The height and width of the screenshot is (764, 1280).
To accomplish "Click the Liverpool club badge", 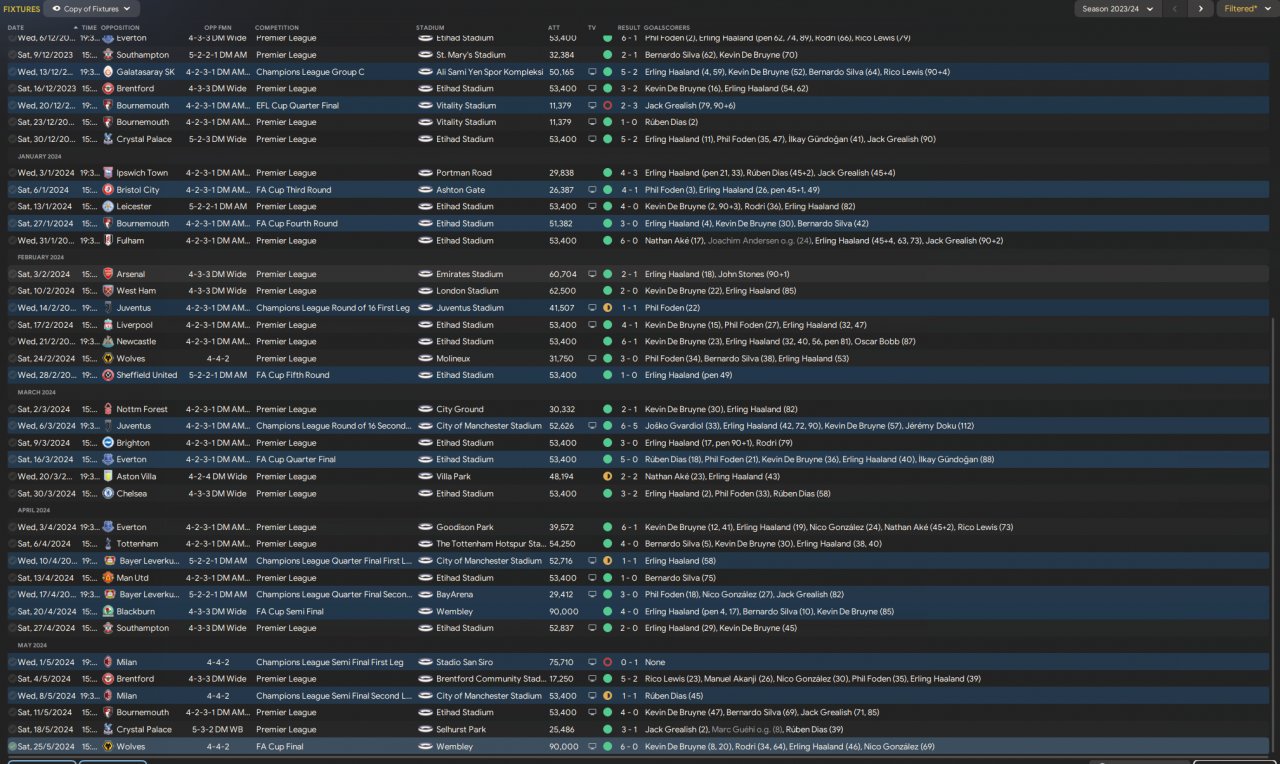I will point(108,325).
